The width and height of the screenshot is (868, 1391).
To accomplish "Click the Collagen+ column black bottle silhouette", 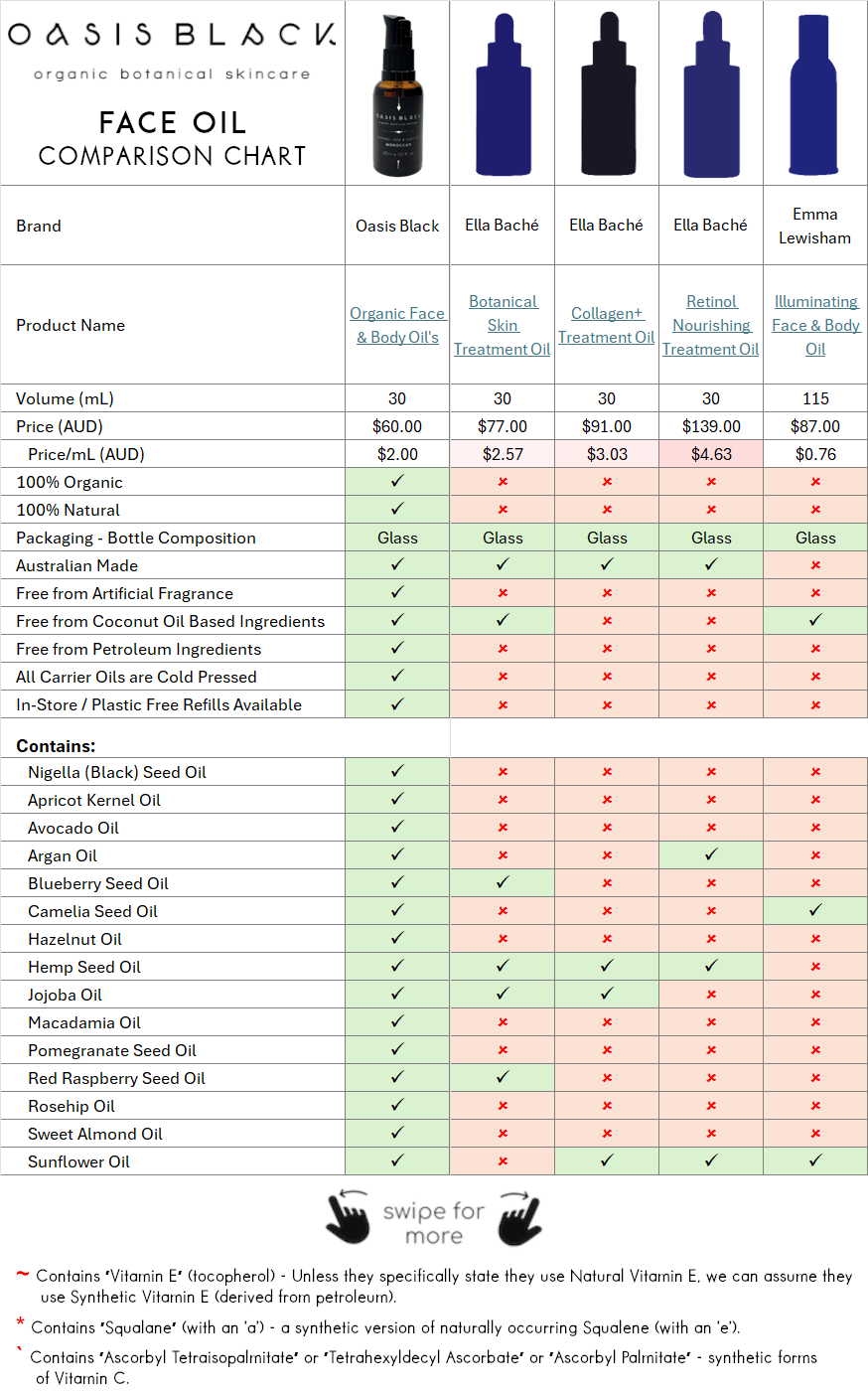I will pos(607,96).
